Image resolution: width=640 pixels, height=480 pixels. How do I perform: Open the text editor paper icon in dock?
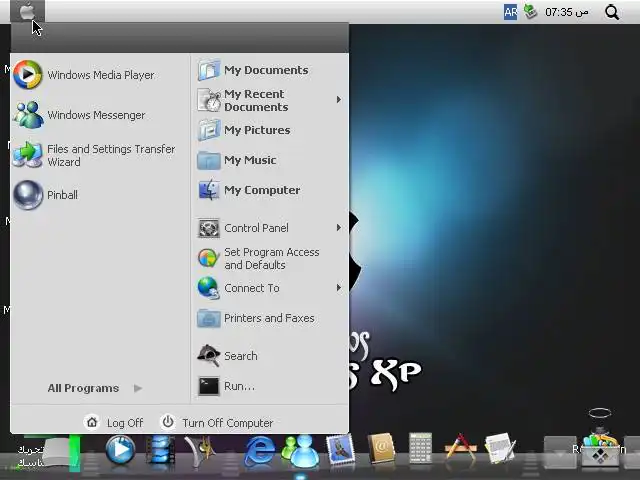(x=500, y=448)
